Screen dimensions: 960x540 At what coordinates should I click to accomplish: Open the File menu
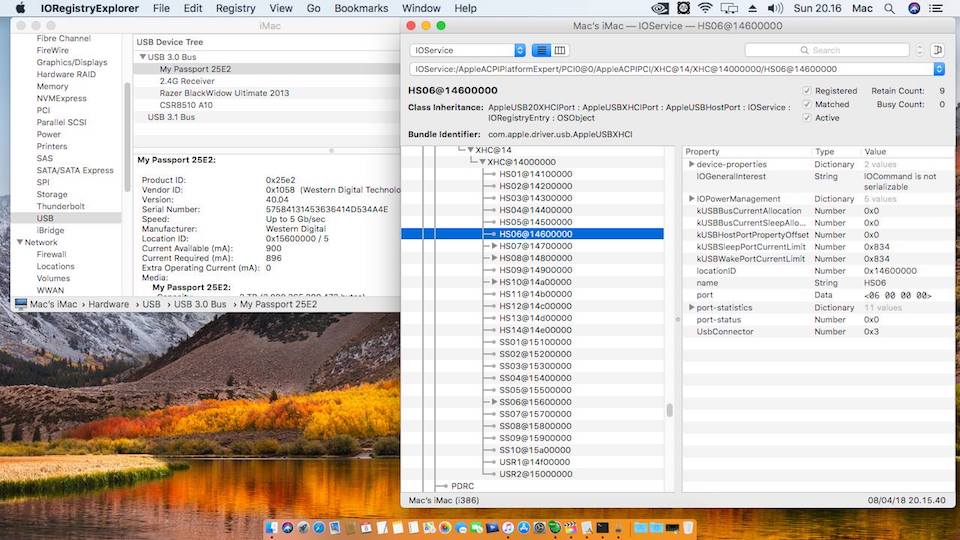[161, 8]
